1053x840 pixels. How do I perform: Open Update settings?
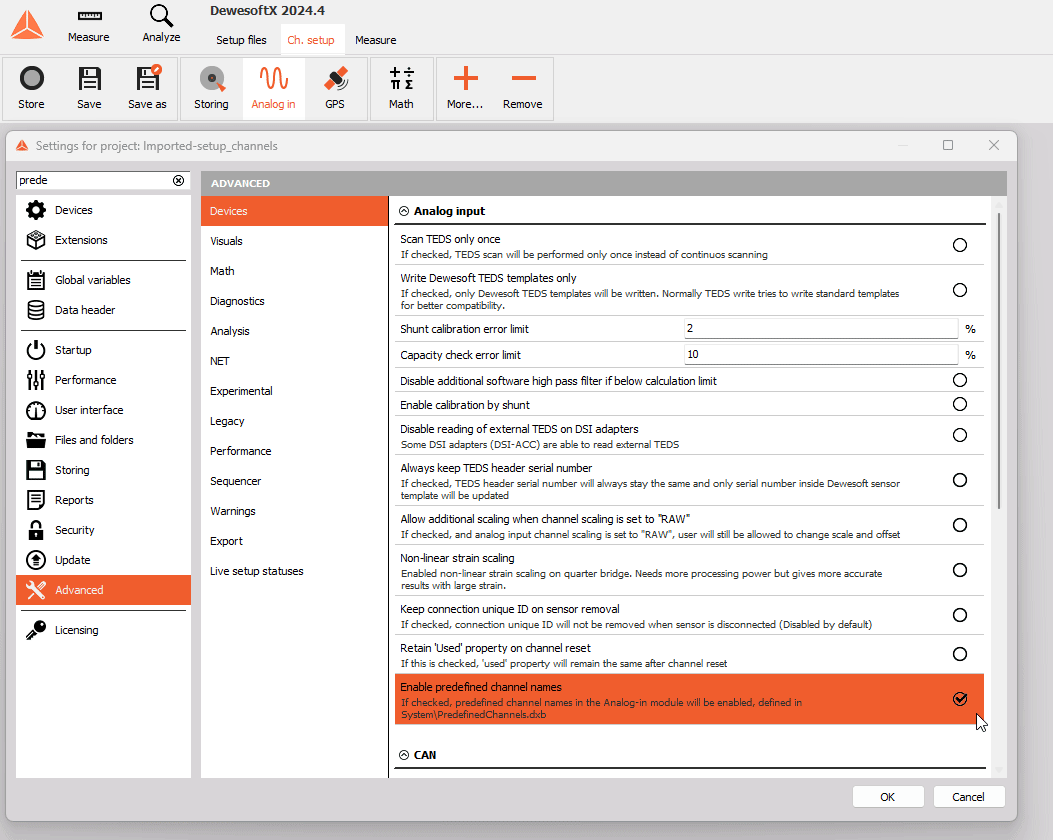[x=103, y=560]
